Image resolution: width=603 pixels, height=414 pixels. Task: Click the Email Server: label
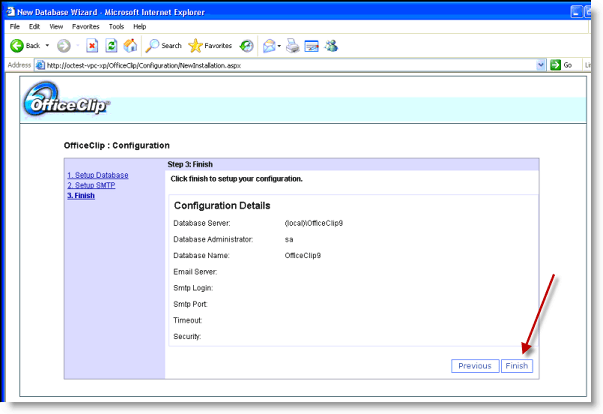click(195, 272)
